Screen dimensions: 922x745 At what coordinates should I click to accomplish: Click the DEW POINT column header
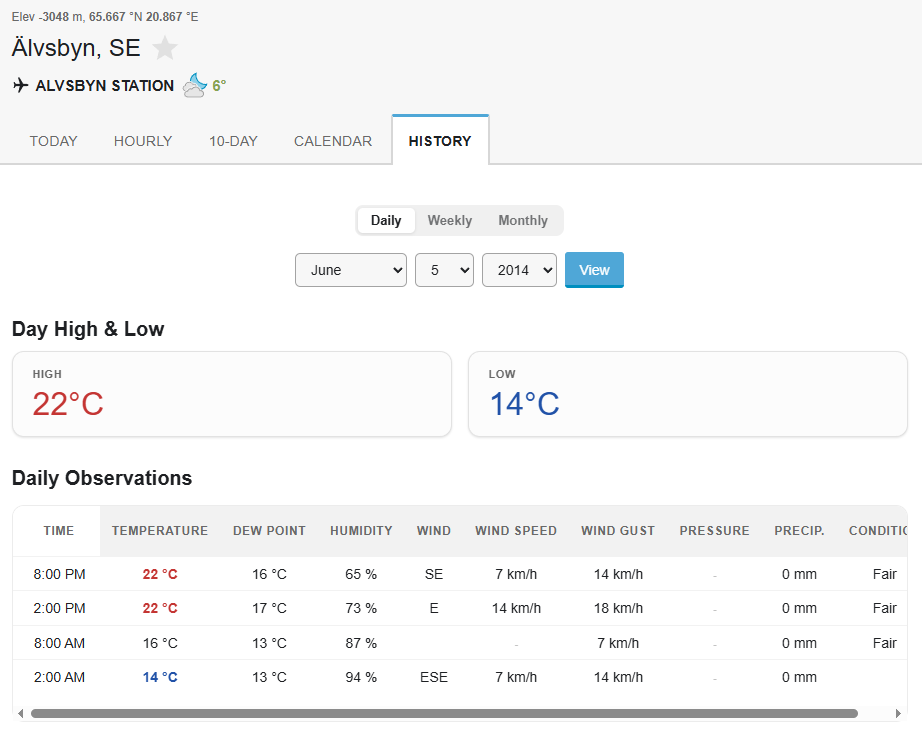269,531
